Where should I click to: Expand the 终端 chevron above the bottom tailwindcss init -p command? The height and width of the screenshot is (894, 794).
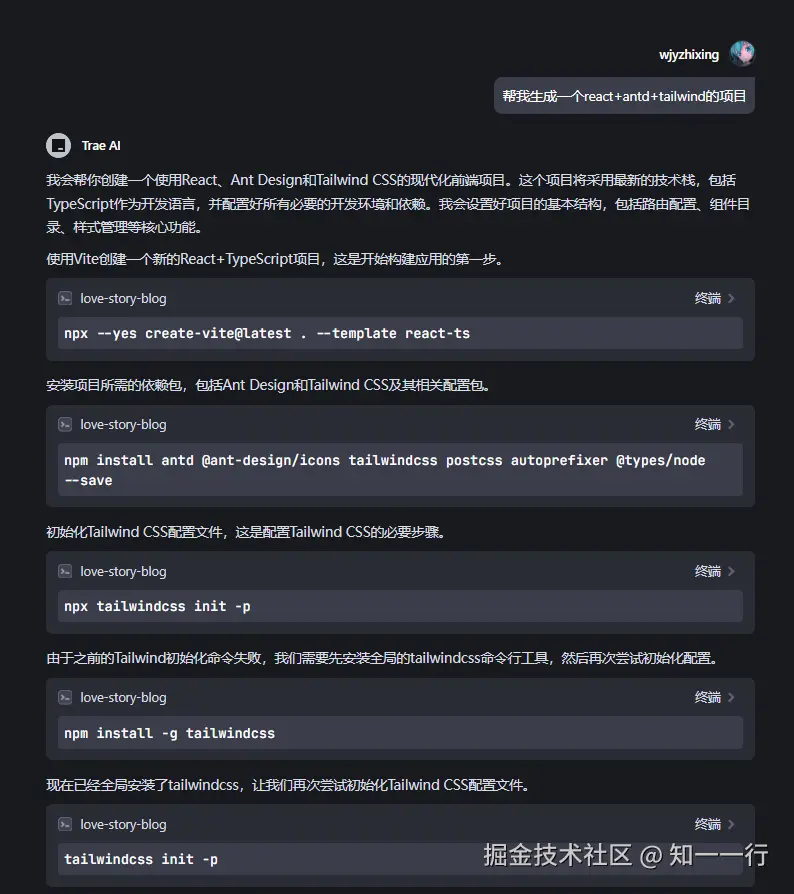point(731,824)
